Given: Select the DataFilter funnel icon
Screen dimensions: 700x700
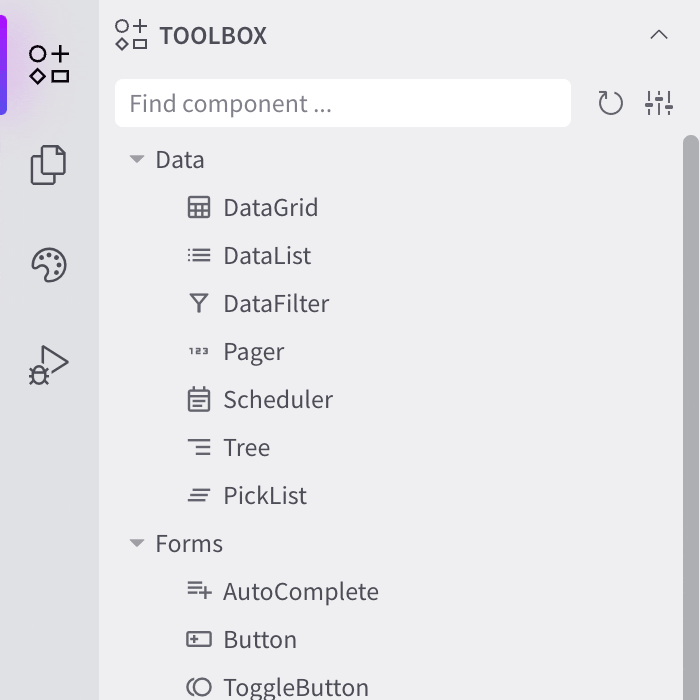Looking at the screenshot, I should tap(199, 303).
